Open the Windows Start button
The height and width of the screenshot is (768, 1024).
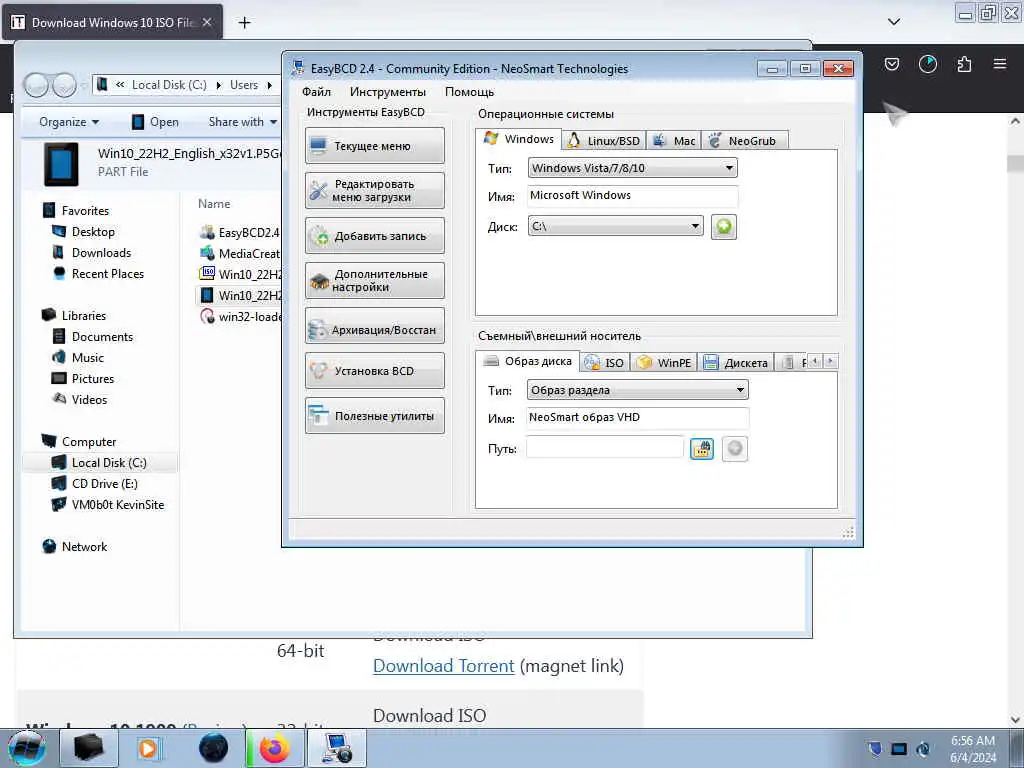[27, 748]
